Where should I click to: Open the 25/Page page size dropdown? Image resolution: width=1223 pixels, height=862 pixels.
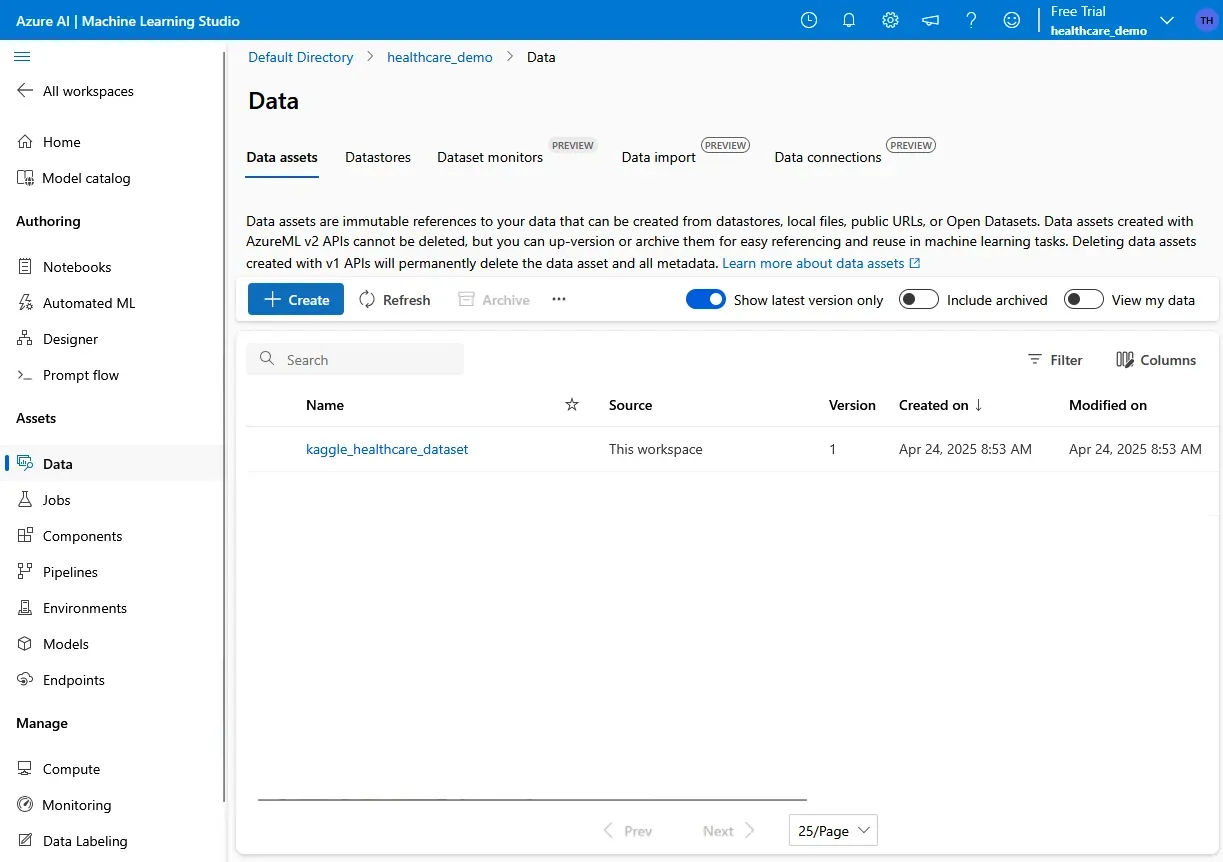coord(832,830)
